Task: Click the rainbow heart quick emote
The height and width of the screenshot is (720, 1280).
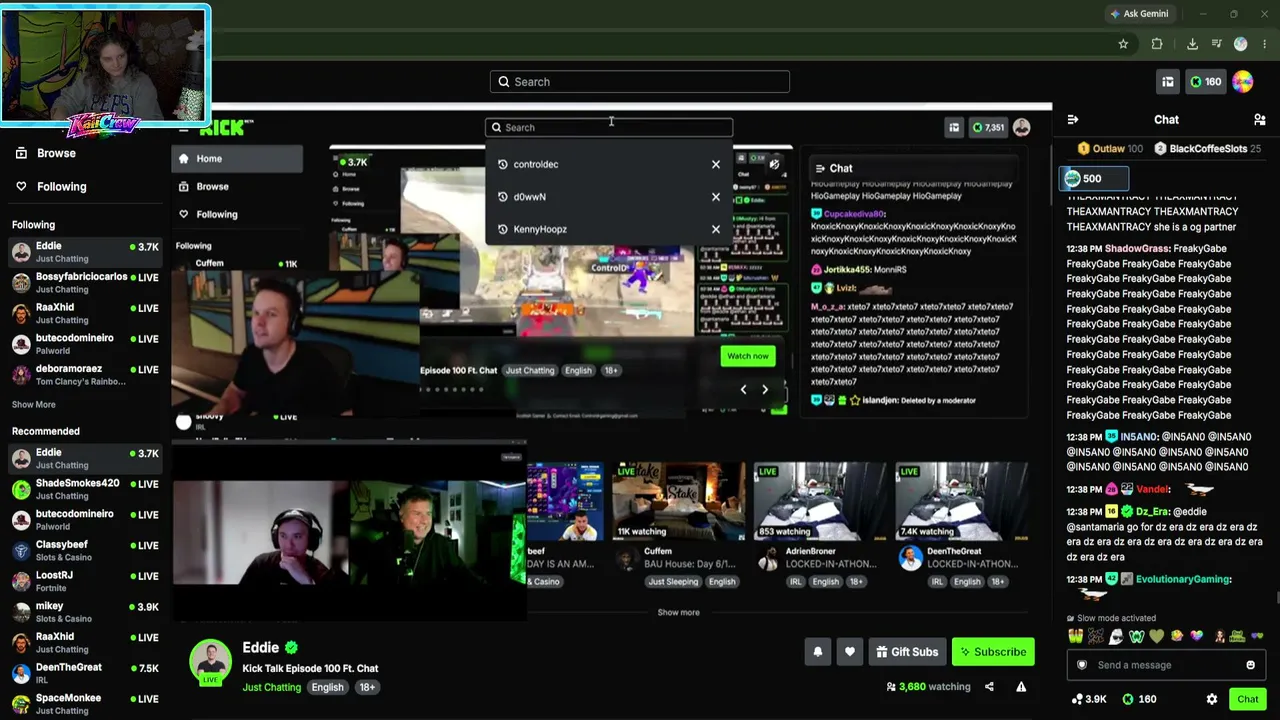Action: [1197, 636]
